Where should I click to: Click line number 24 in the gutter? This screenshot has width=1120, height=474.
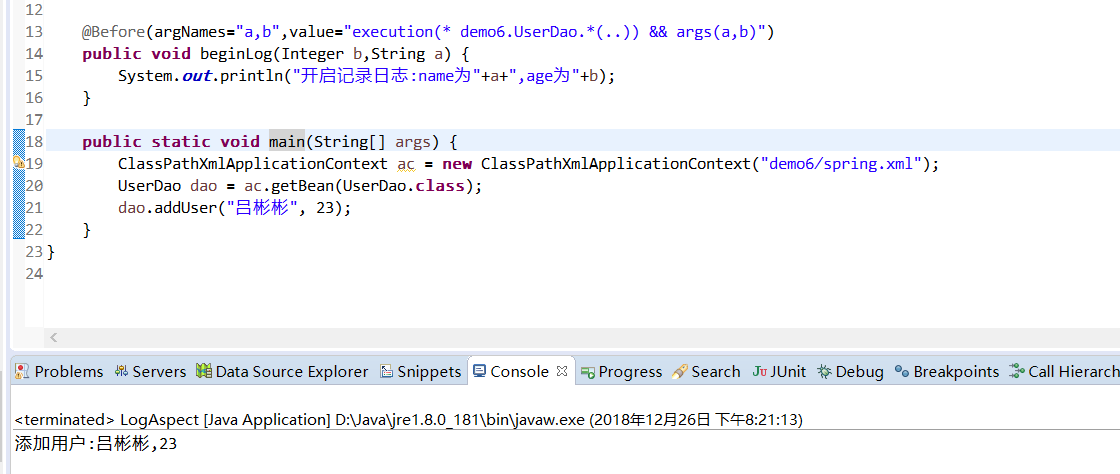click(x=34, y=273)
